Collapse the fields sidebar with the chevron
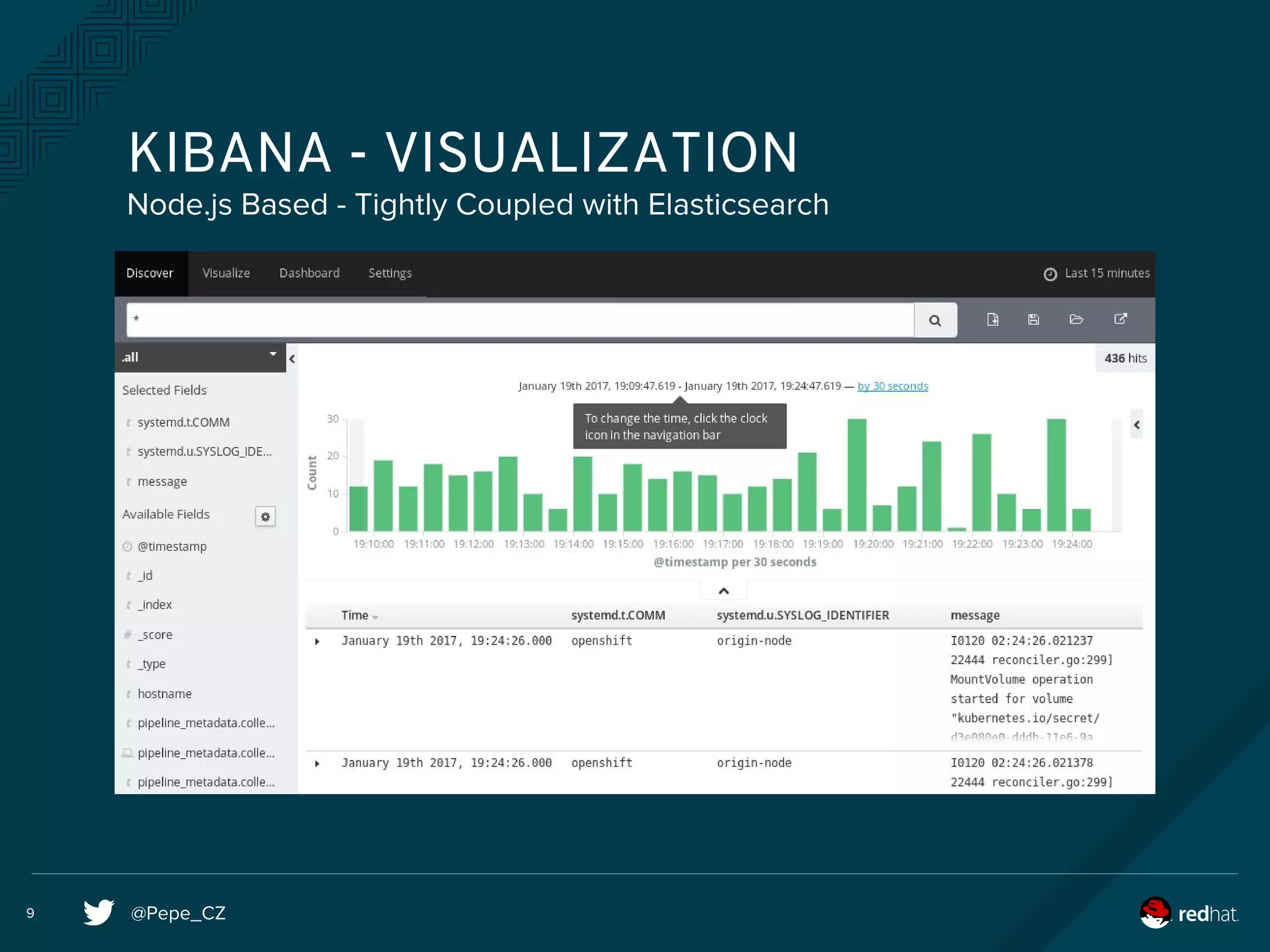The height and width of the screenshot is (952, 1270). [x=292, y=359]
